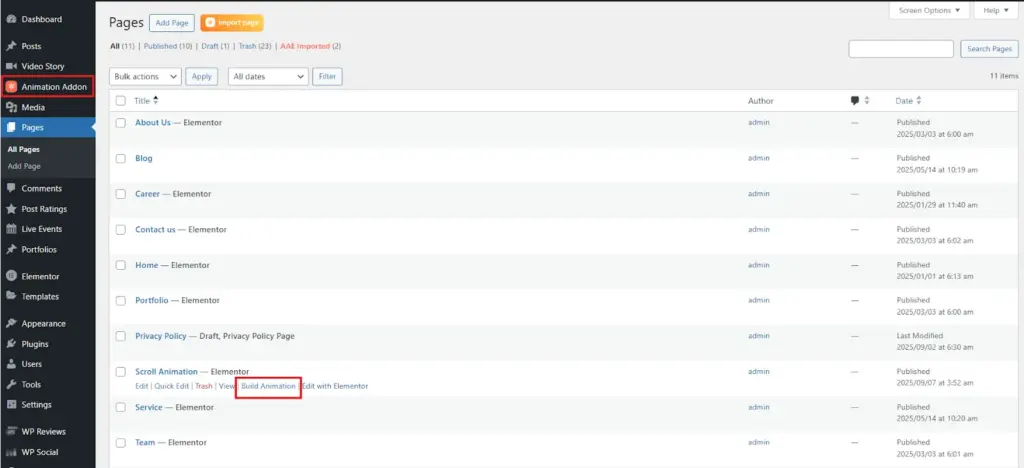
Task: Expand the Screen Options panel
Action: pos(929,10)
